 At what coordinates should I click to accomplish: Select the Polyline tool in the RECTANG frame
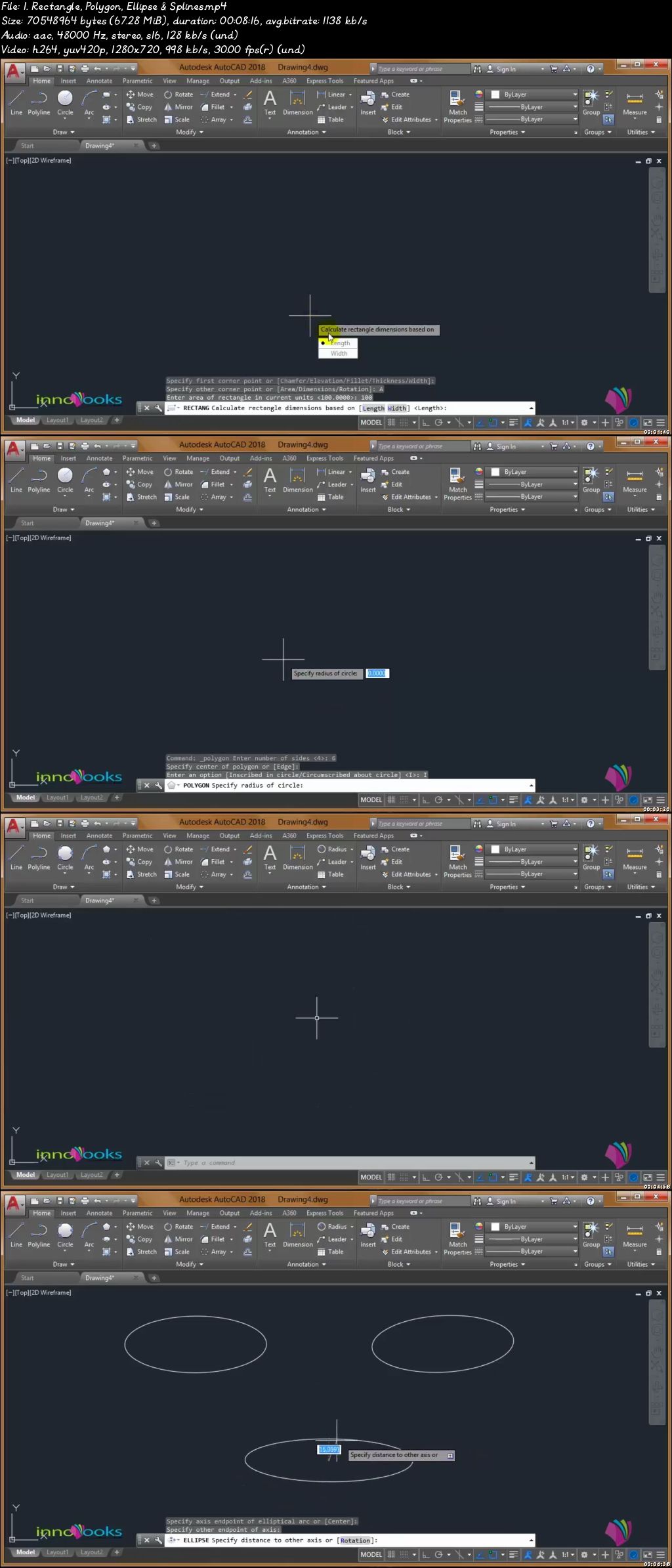click(x=39, y=103)
